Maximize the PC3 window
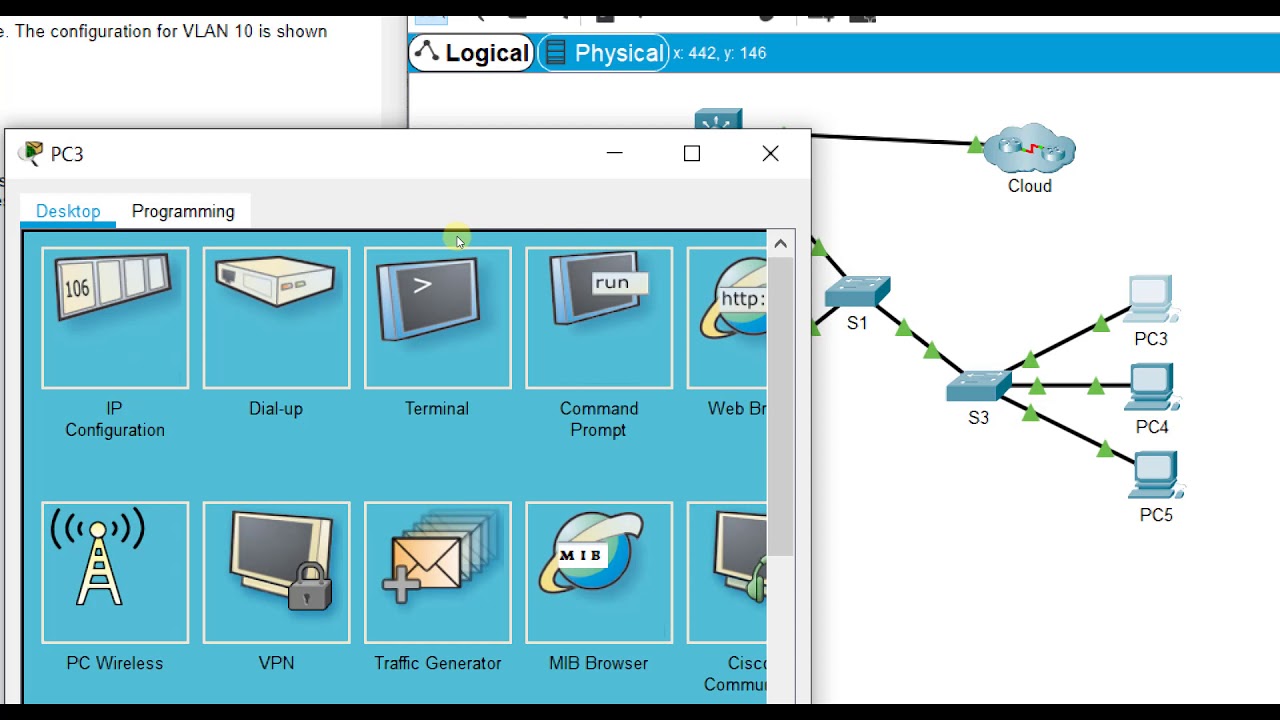This screenshot has height=720, width=1280. [692, 153]
